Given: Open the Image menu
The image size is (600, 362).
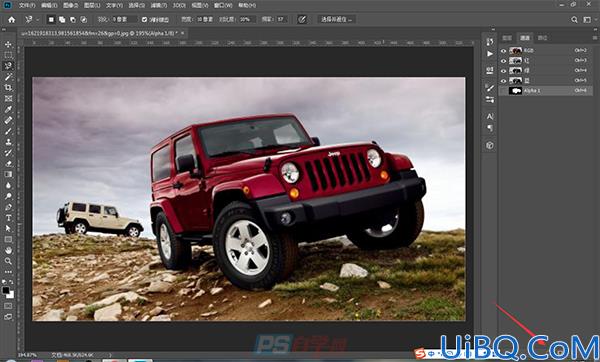Looking at the screenshot, I should (x=70, y=5).
